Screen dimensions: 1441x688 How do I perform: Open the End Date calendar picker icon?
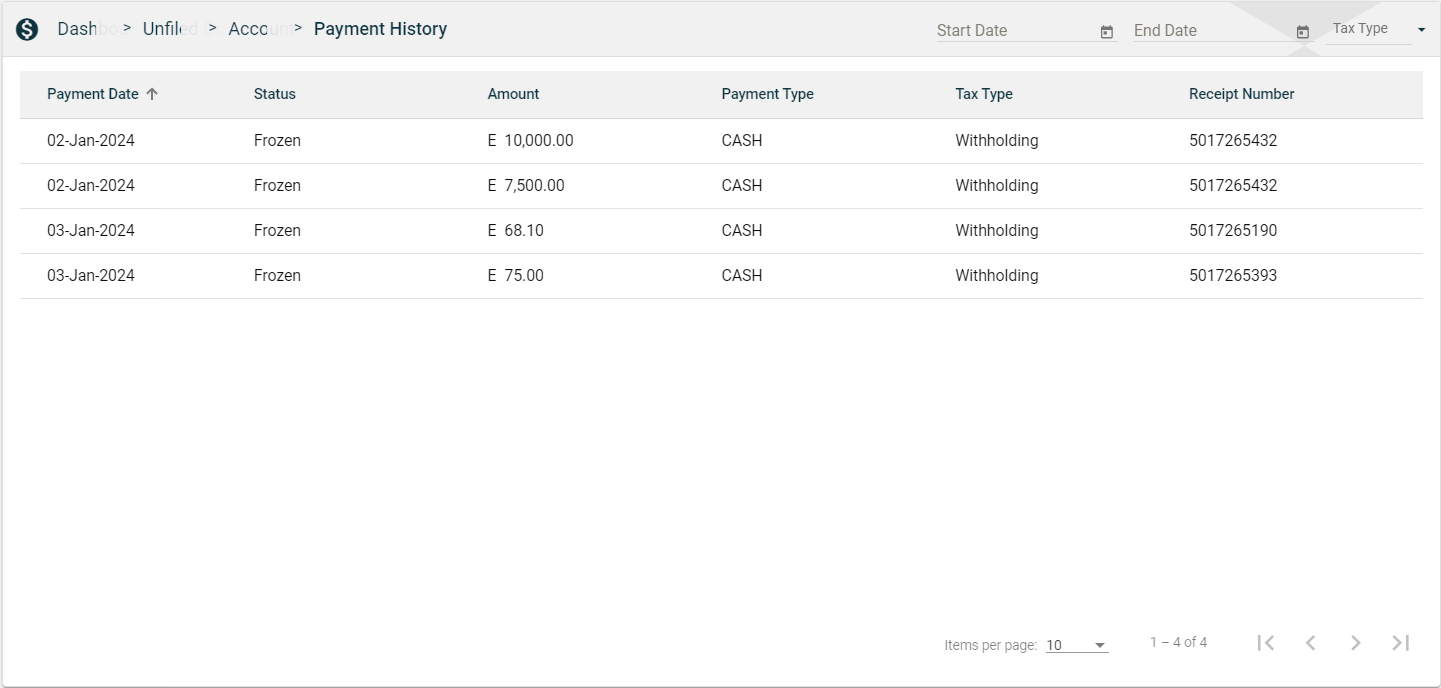(1302, 32)
